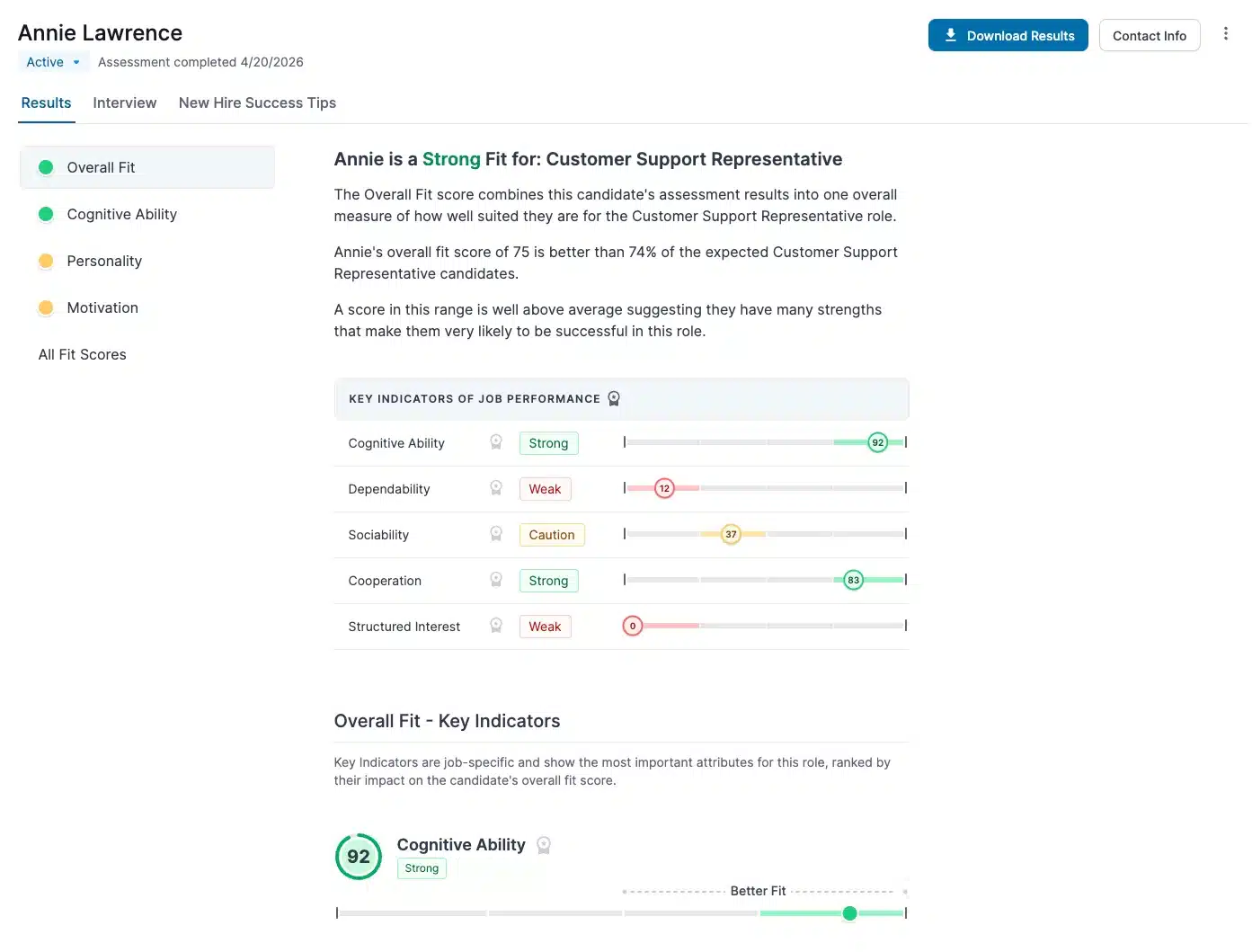
Task: Click the award icon in Sociability row
Action: [x=496, y=534]
